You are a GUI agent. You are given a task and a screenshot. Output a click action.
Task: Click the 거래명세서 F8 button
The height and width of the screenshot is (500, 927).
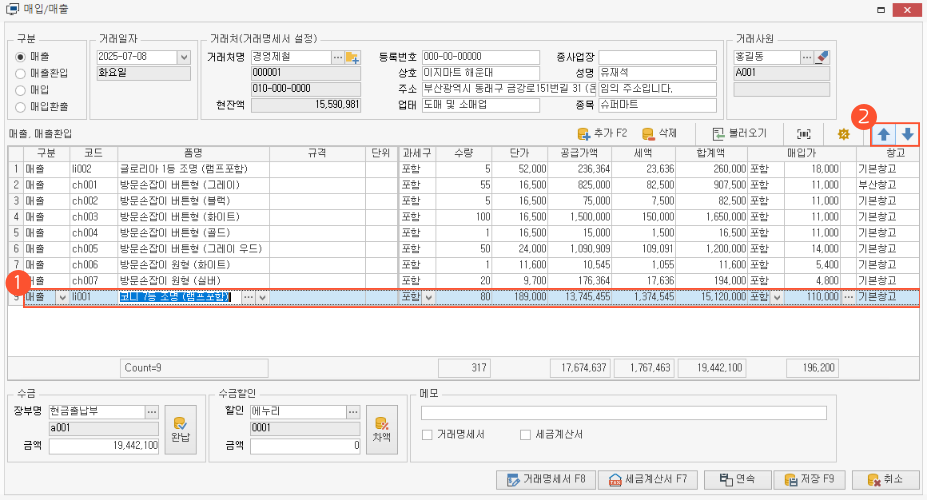click(546, 480)
